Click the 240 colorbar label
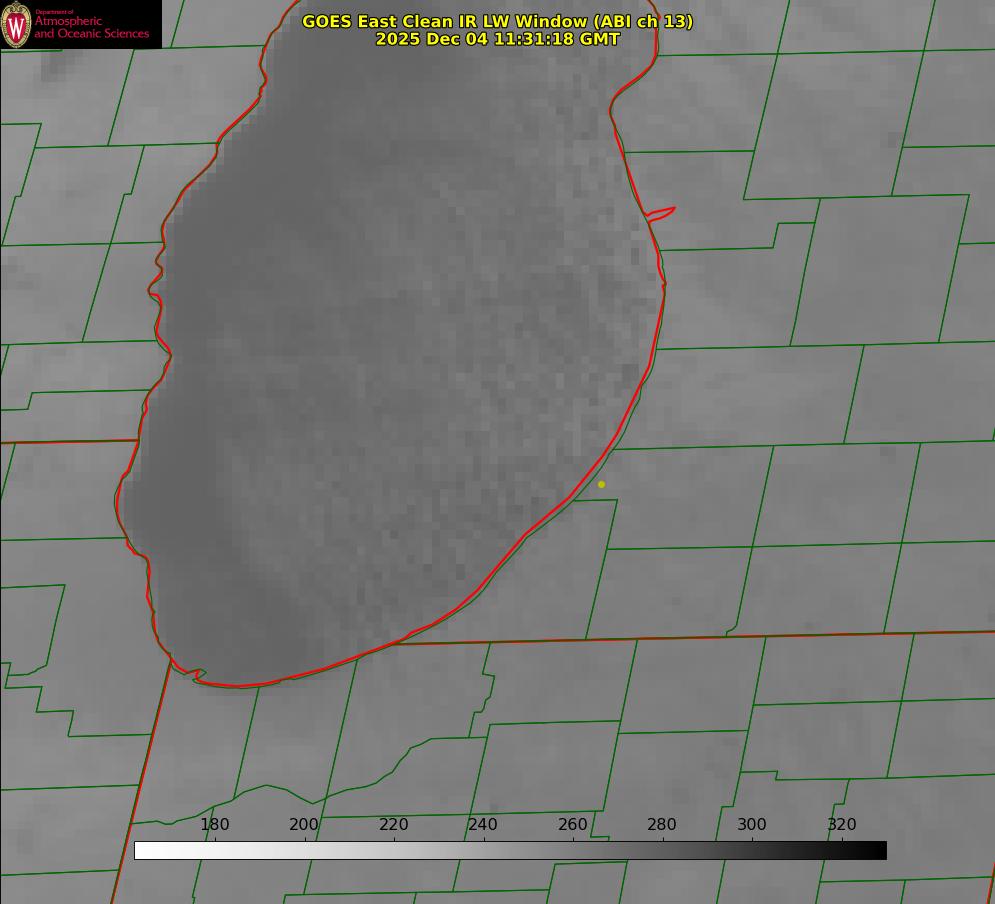This screenshot has width=995, height=904. pos(483,824)
